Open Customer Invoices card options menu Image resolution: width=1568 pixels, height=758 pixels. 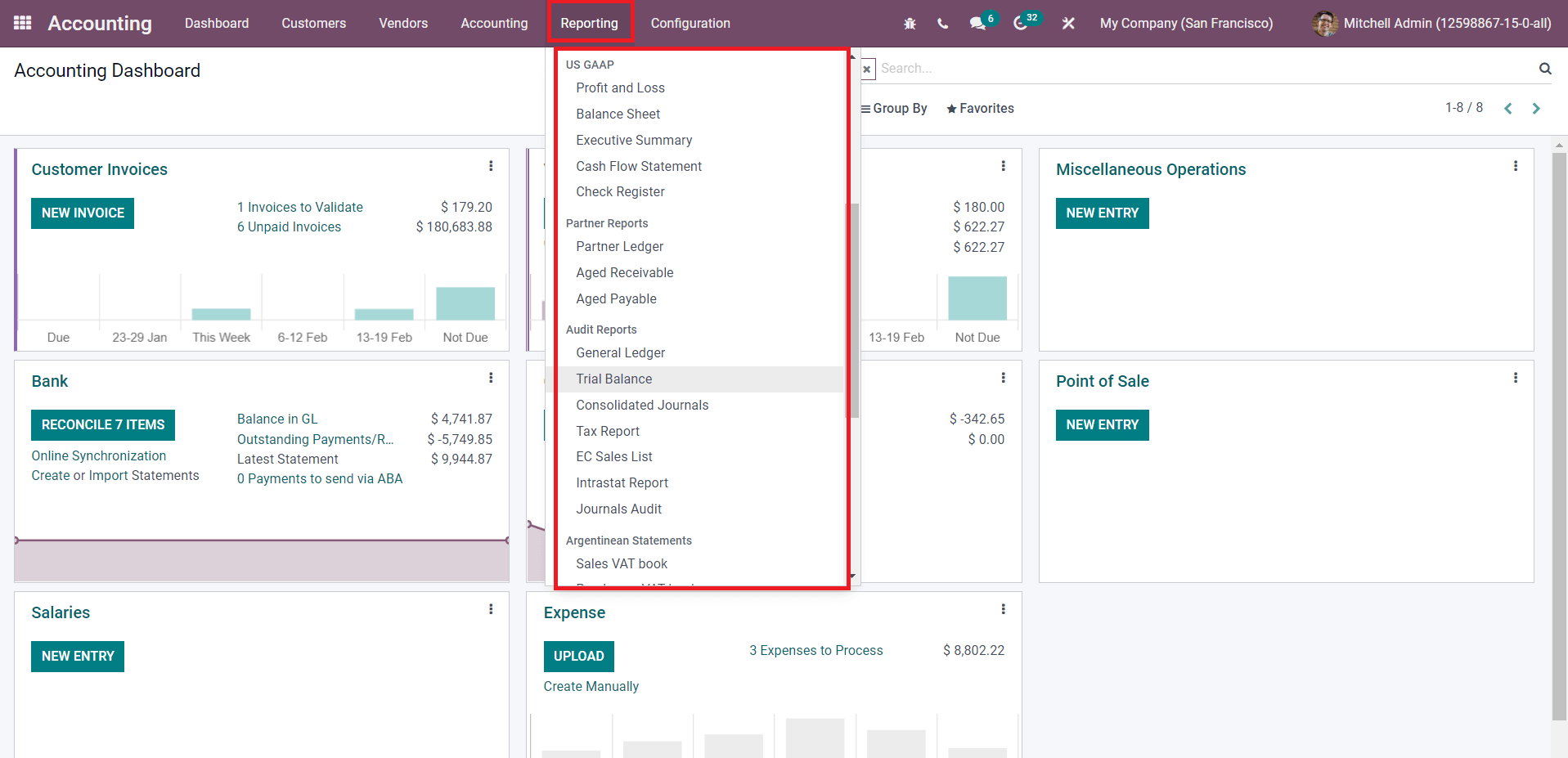pyautogui.click(x=491, y=166)
